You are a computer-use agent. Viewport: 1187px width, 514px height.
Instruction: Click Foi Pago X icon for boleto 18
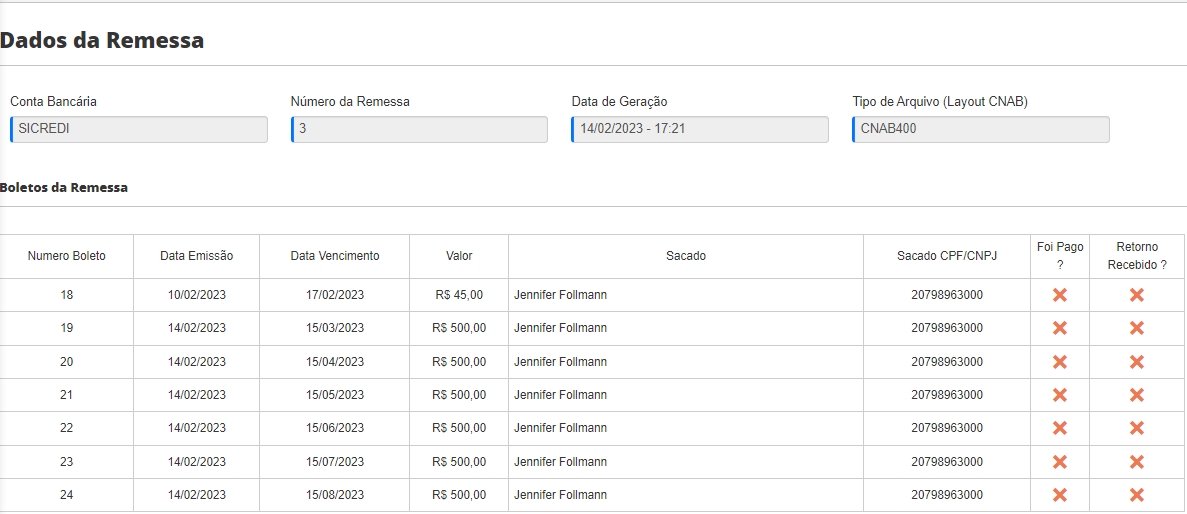[1060, 295]
